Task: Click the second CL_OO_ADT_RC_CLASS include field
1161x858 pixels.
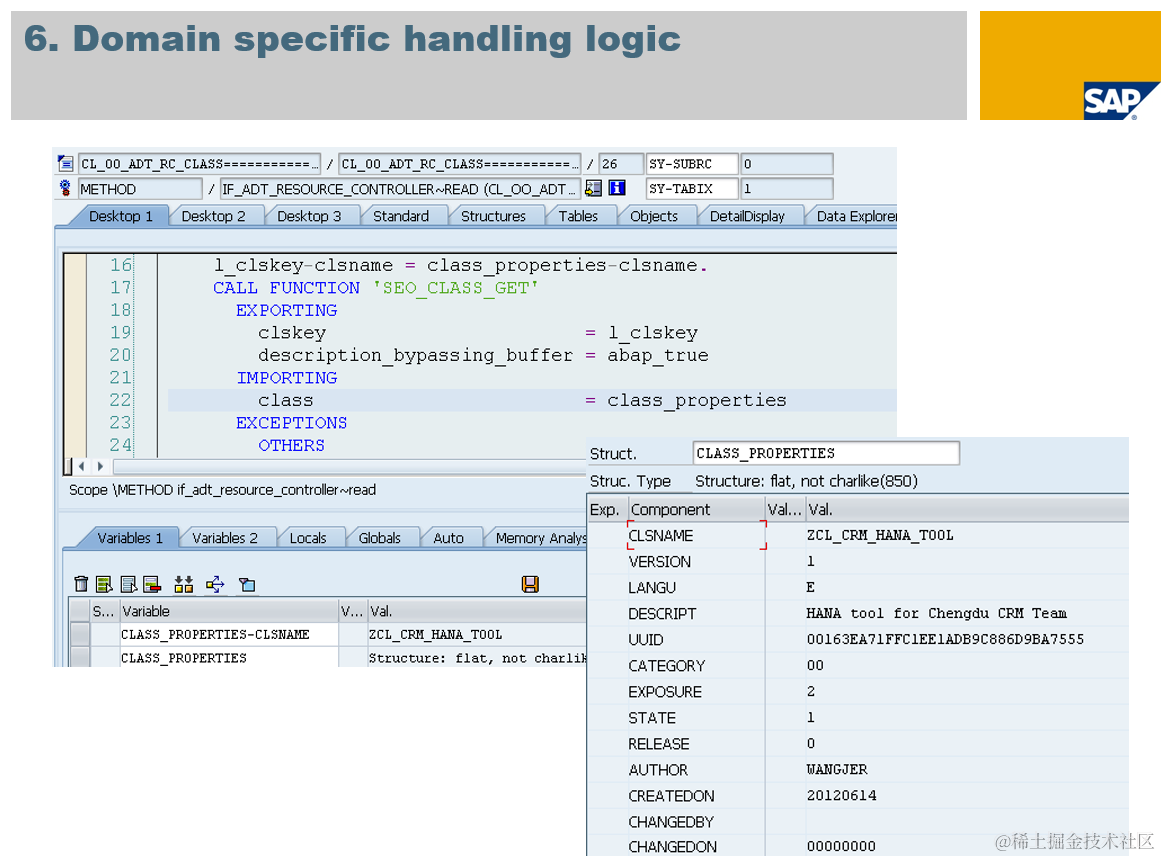Action: (460, 164)
